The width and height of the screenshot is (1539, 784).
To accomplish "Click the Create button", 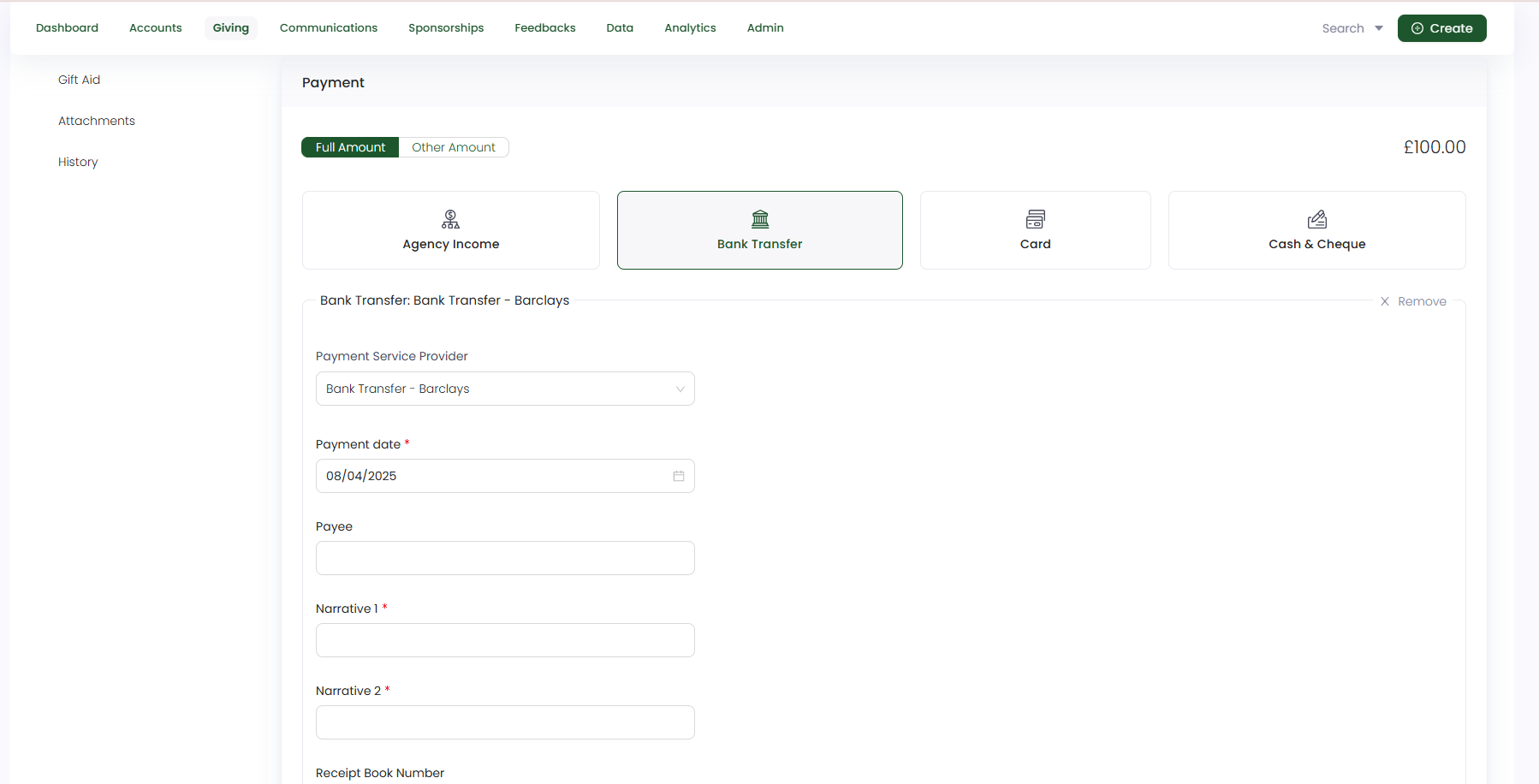I will (x=1442, y=28).
